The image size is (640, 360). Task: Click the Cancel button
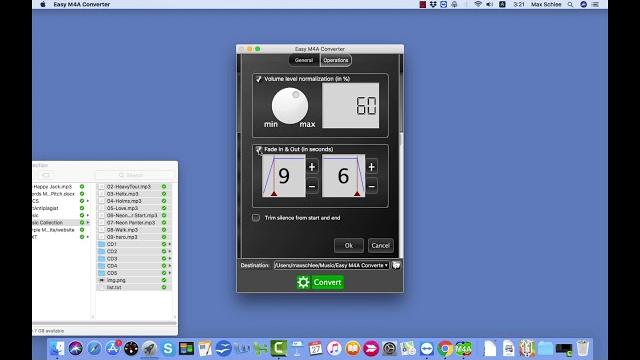(380, 245)
